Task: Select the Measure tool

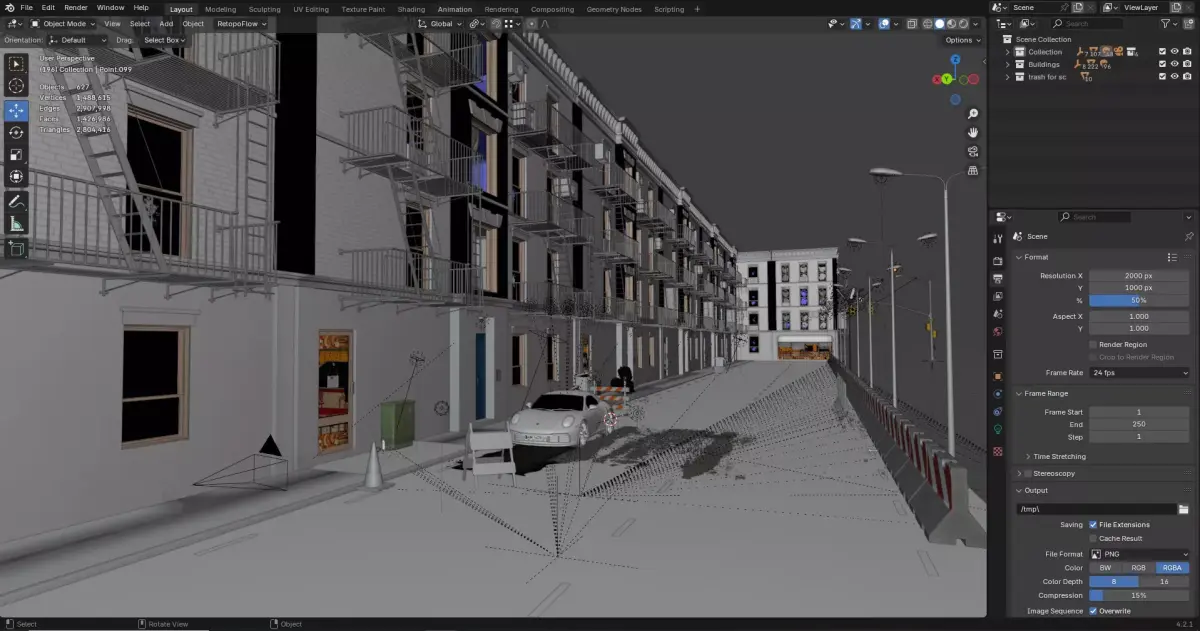Action: pyautogui.click(x=16, y=224)
